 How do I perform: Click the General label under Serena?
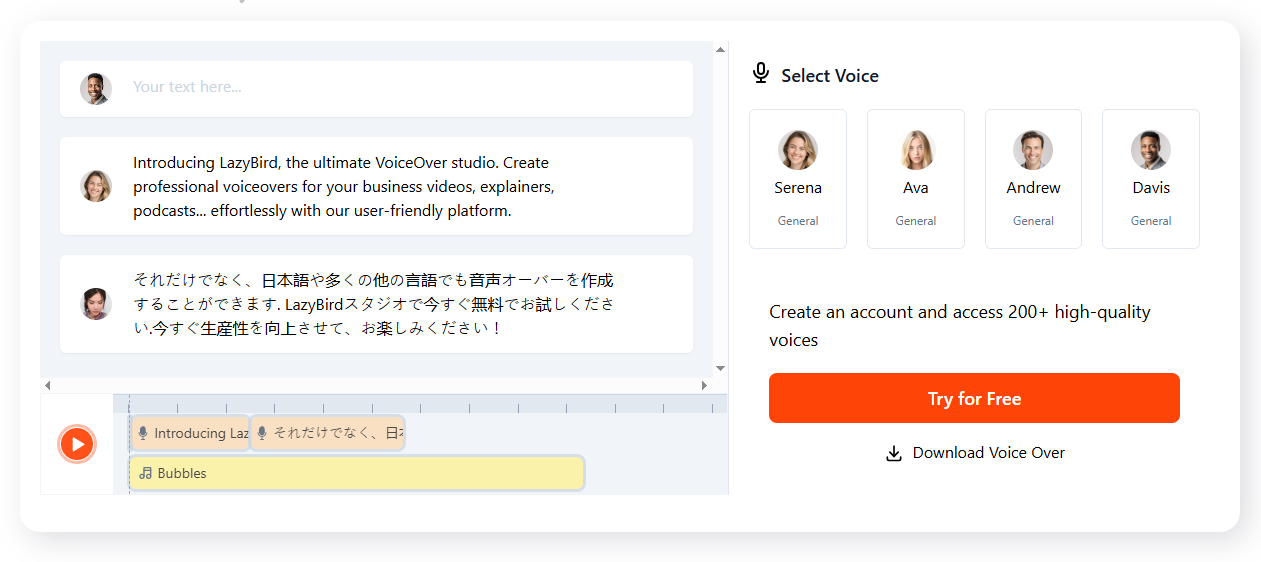point(798,221)
